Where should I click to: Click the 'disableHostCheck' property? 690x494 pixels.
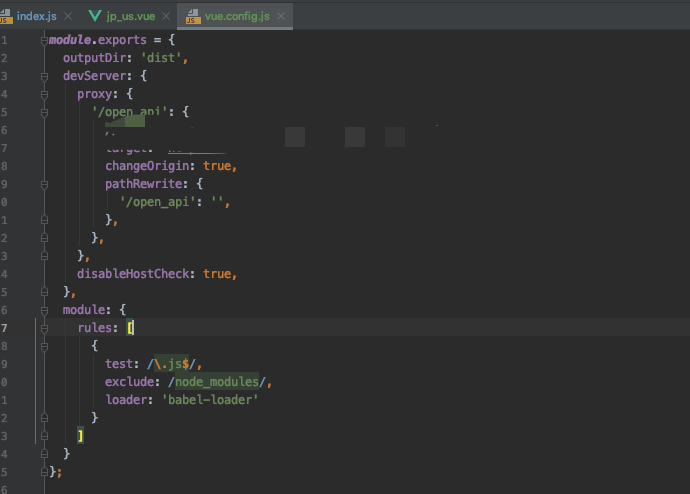tap(133, 274)
